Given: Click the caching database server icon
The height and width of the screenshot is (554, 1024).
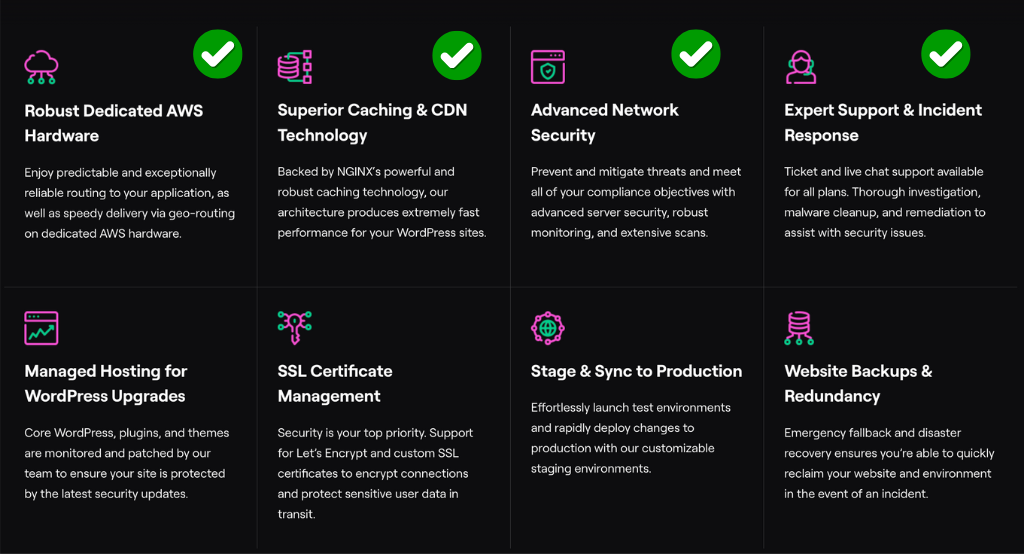Looking at the screenshot, I should tap(295, 67).
